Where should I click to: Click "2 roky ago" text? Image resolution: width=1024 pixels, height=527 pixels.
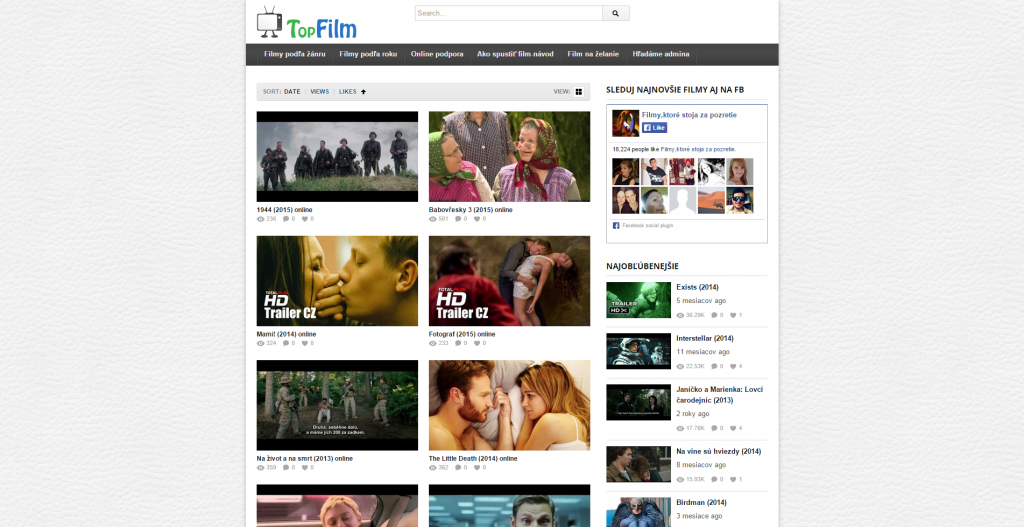click(693, 414)
